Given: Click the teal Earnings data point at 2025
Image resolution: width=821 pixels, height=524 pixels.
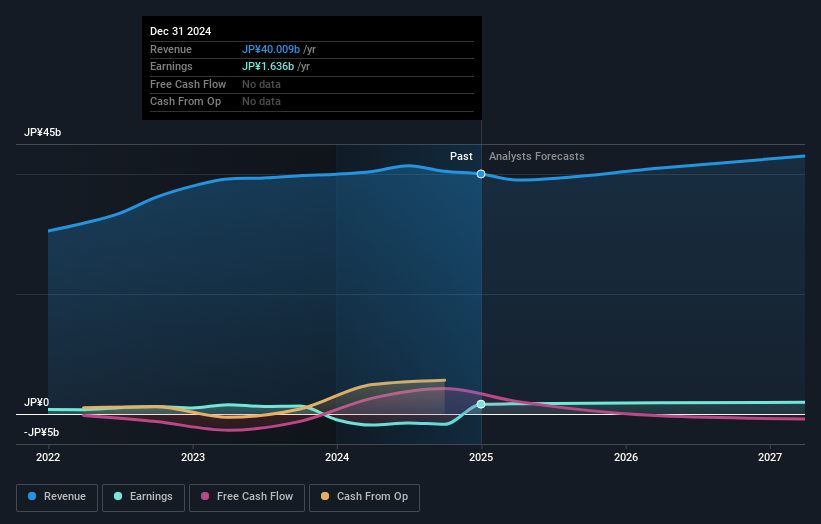Looking at the screenshot, I should click(481, 404).
